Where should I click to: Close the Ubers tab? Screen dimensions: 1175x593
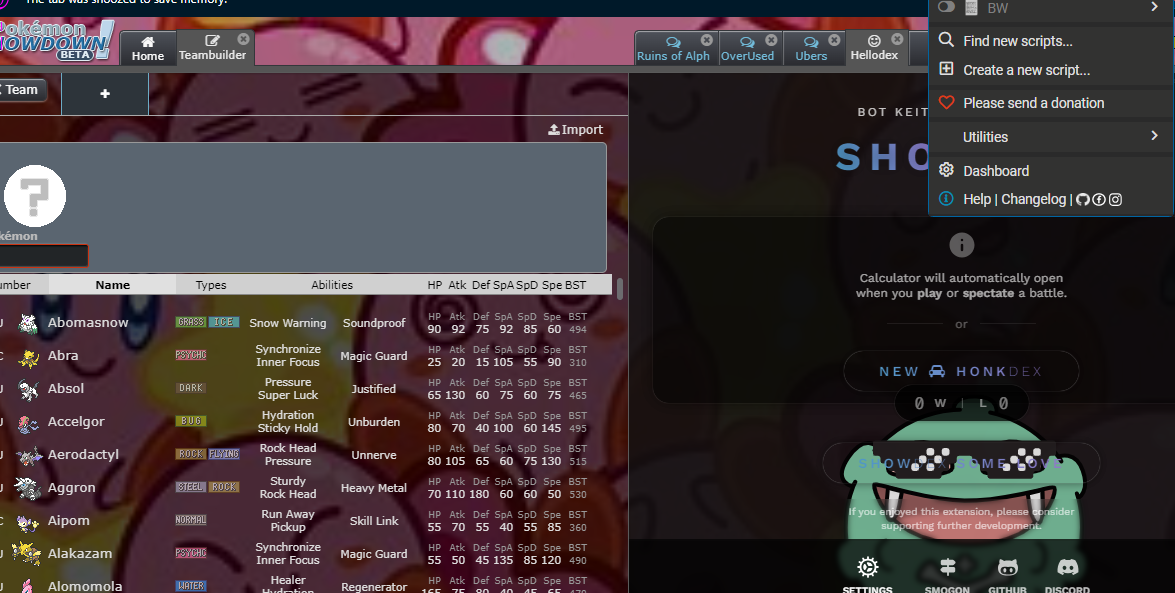tap(834, 40)
